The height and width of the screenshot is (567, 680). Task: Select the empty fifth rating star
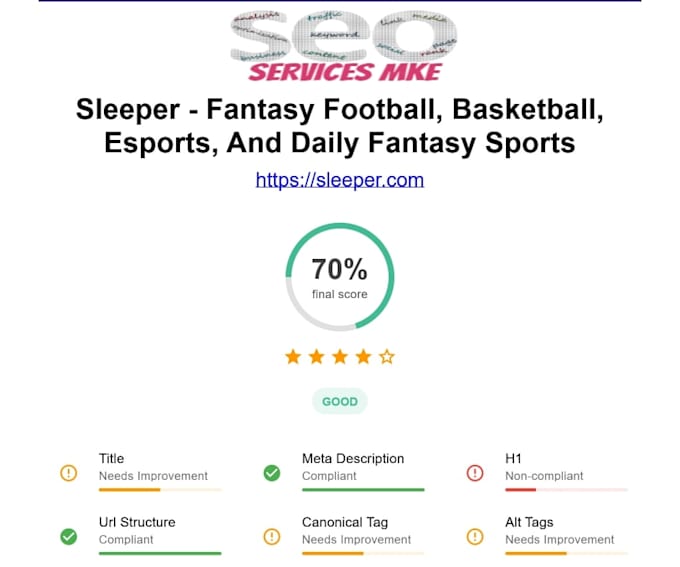(x=387, y=357)
